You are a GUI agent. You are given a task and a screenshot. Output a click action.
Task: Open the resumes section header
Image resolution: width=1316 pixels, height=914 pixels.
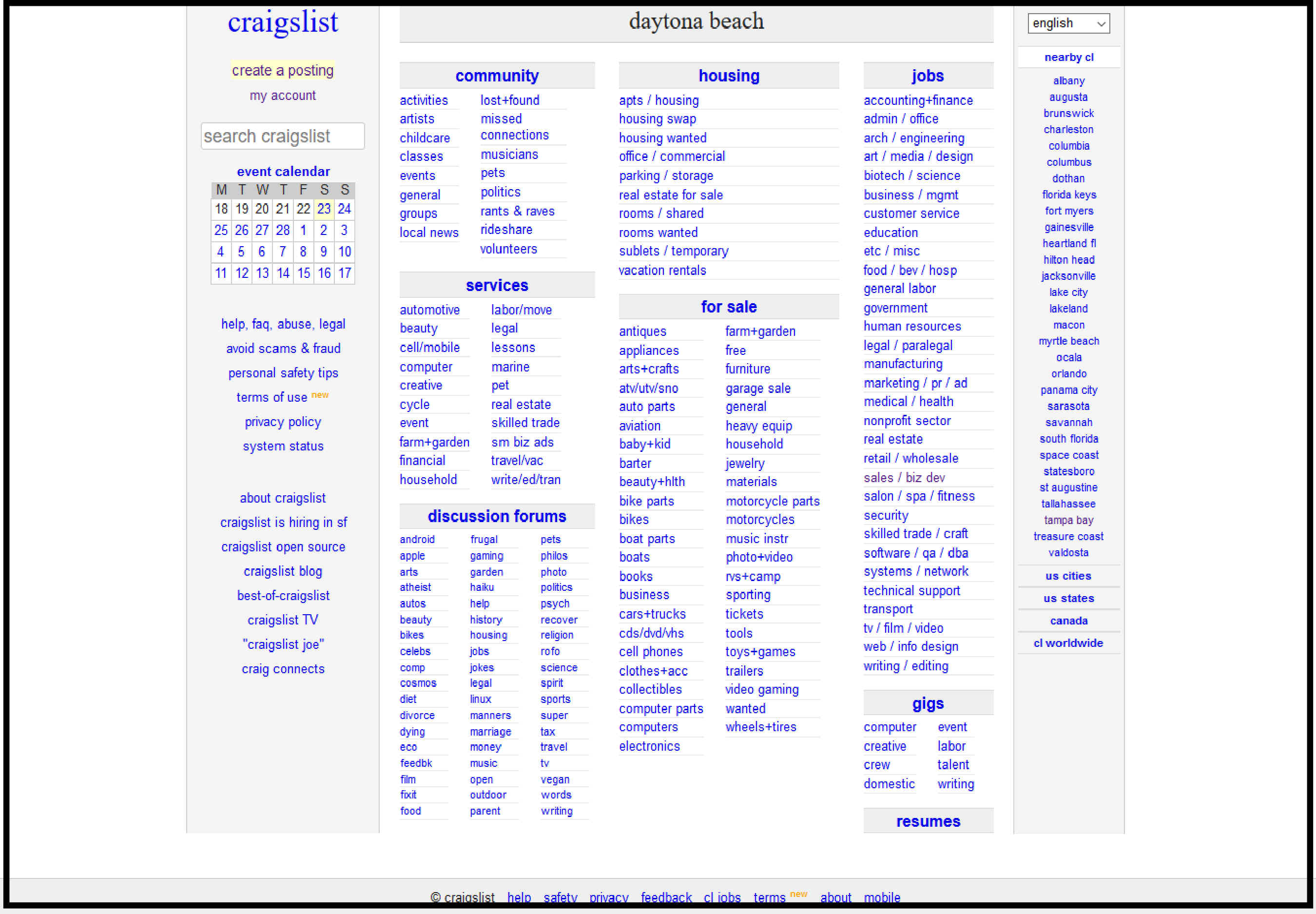click(x=928, y=821)
